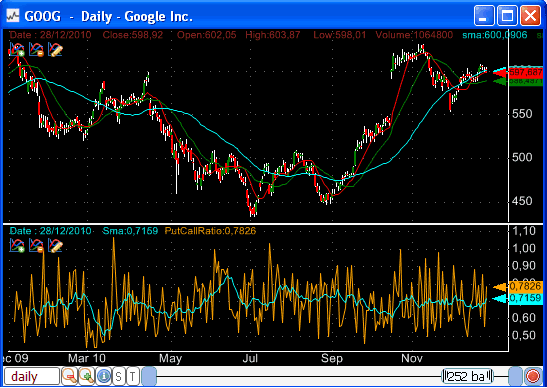Open the blue info icon
The image size is (547, 388).
(104, 376)
